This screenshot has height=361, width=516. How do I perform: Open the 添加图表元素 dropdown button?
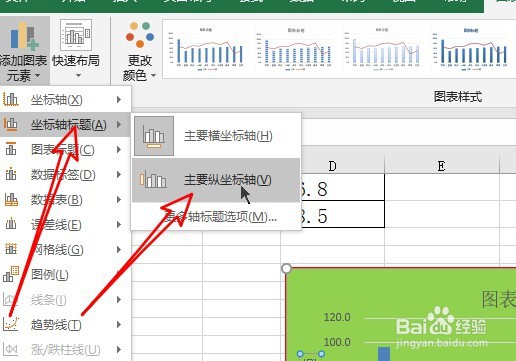click(x=24, y=50)
